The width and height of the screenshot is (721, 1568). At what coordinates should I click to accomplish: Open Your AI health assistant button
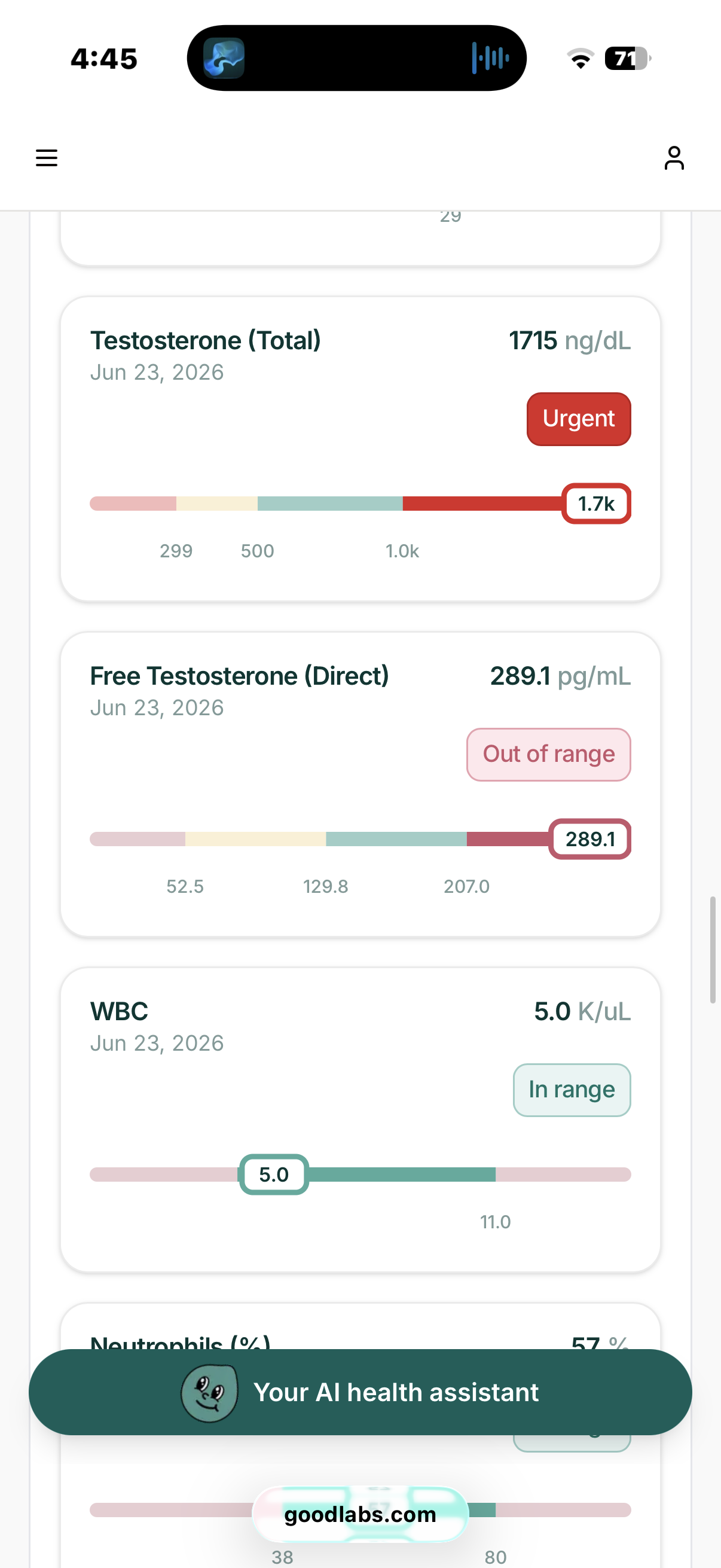[x=360, y=1392]
